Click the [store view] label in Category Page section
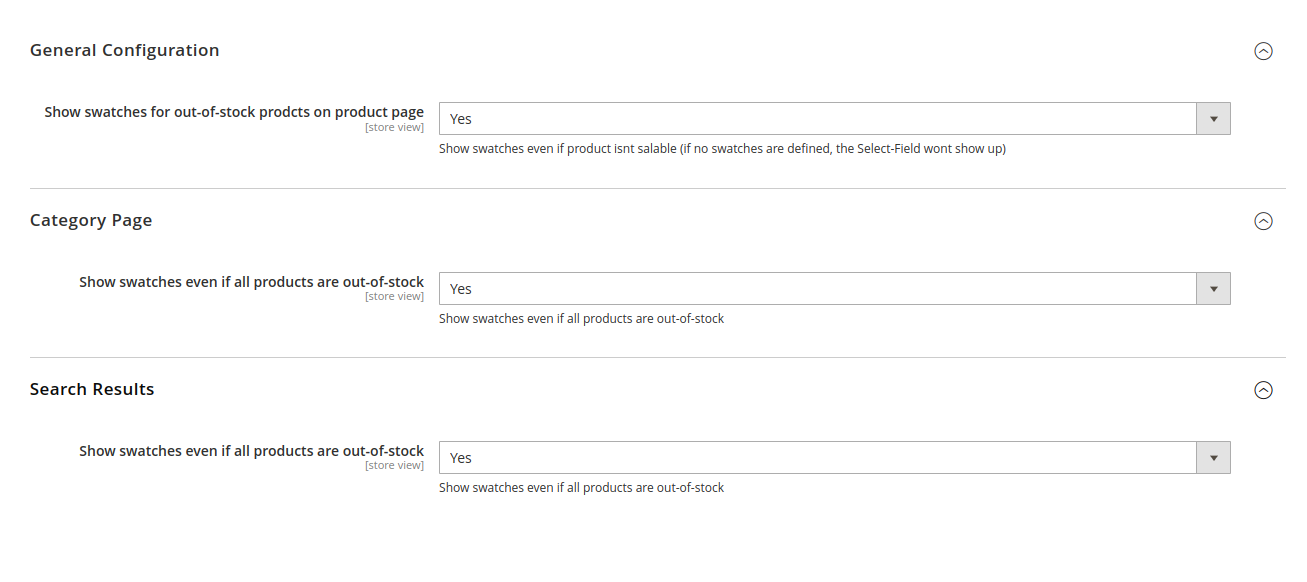This screenshot has height=582, width=1307. [394, 296]
